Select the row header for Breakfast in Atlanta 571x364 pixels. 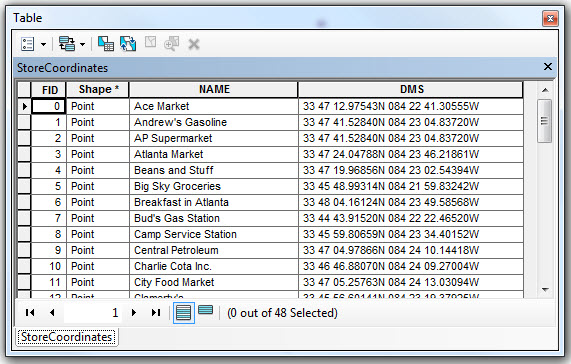24,202
